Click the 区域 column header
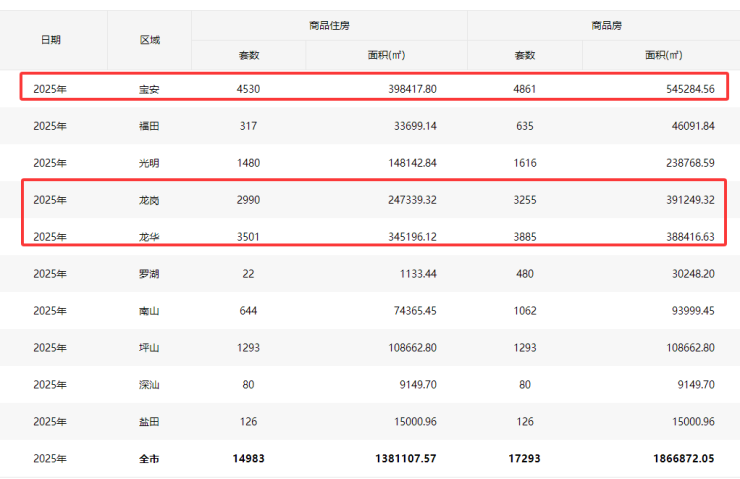This screenshot has height=479, width=740. coord(149,40)
